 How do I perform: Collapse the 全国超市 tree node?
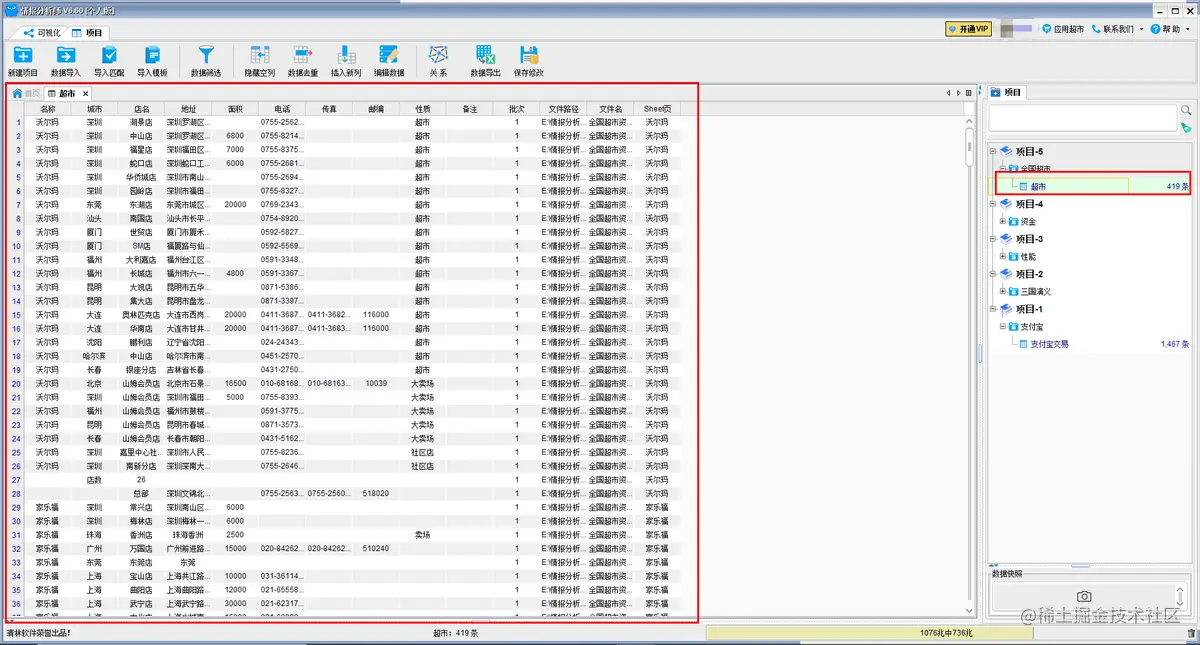(x=1003, y=169)
